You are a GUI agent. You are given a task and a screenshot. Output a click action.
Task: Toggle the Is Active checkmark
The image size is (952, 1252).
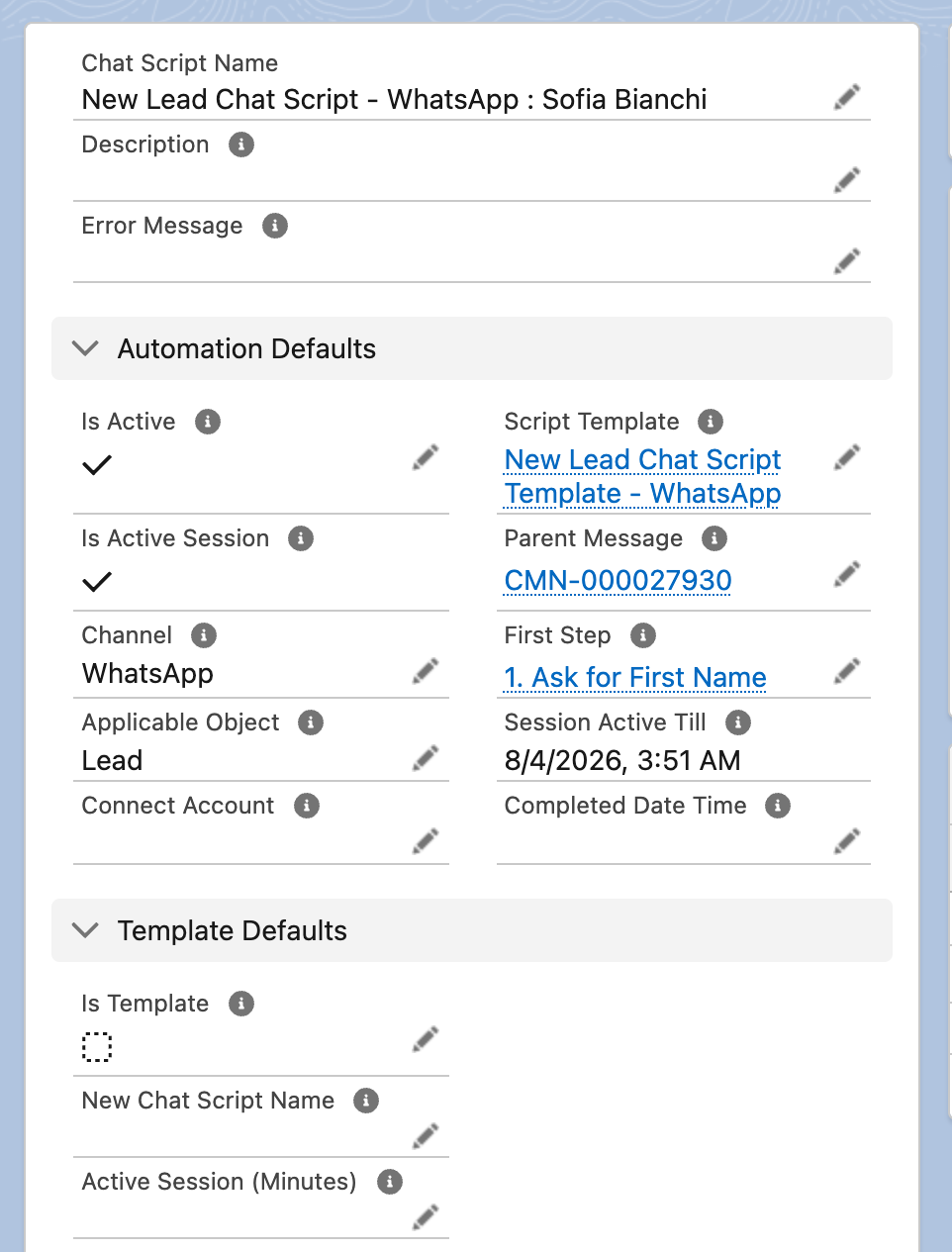[x=97, y=465]
